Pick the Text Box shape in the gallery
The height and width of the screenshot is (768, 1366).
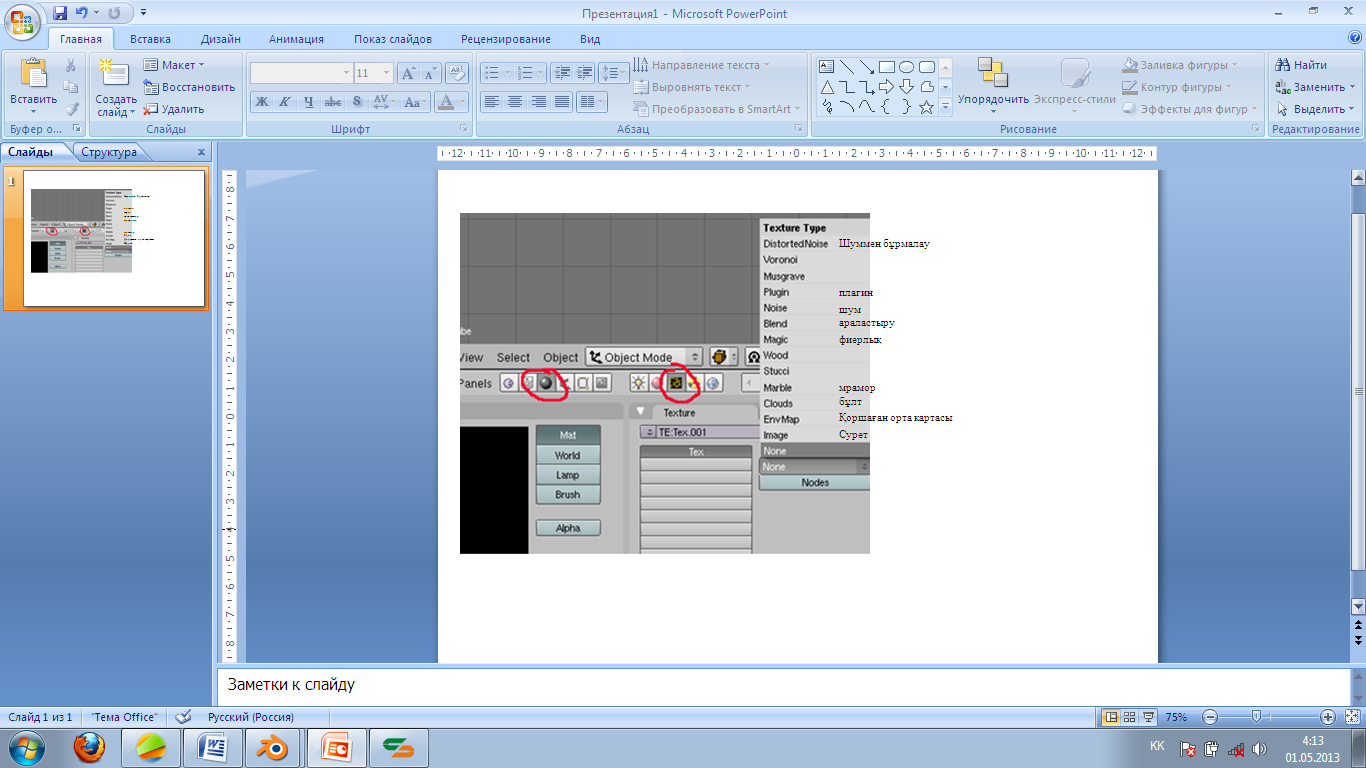(x=827, y=67)
